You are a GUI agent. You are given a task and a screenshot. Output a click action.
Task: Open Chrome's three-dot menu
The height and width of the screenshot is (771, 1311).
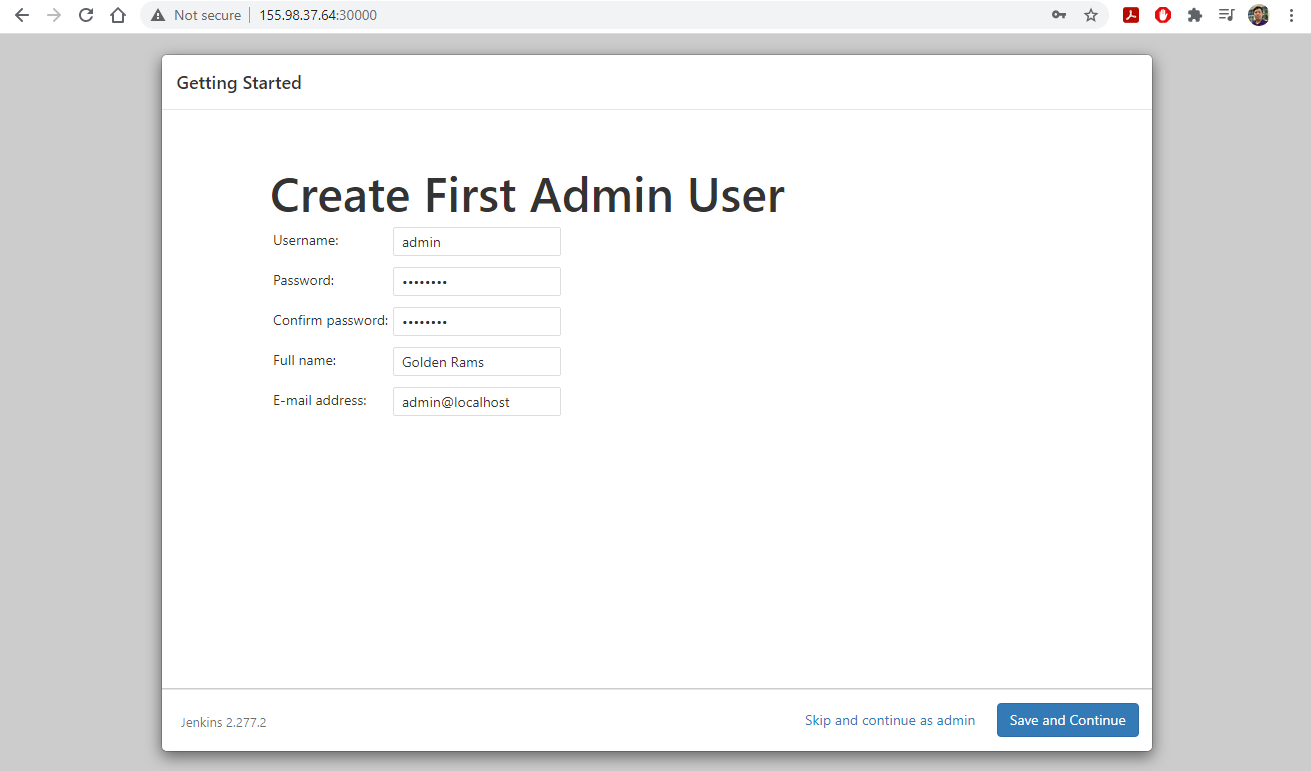(x=1291, y=15)
